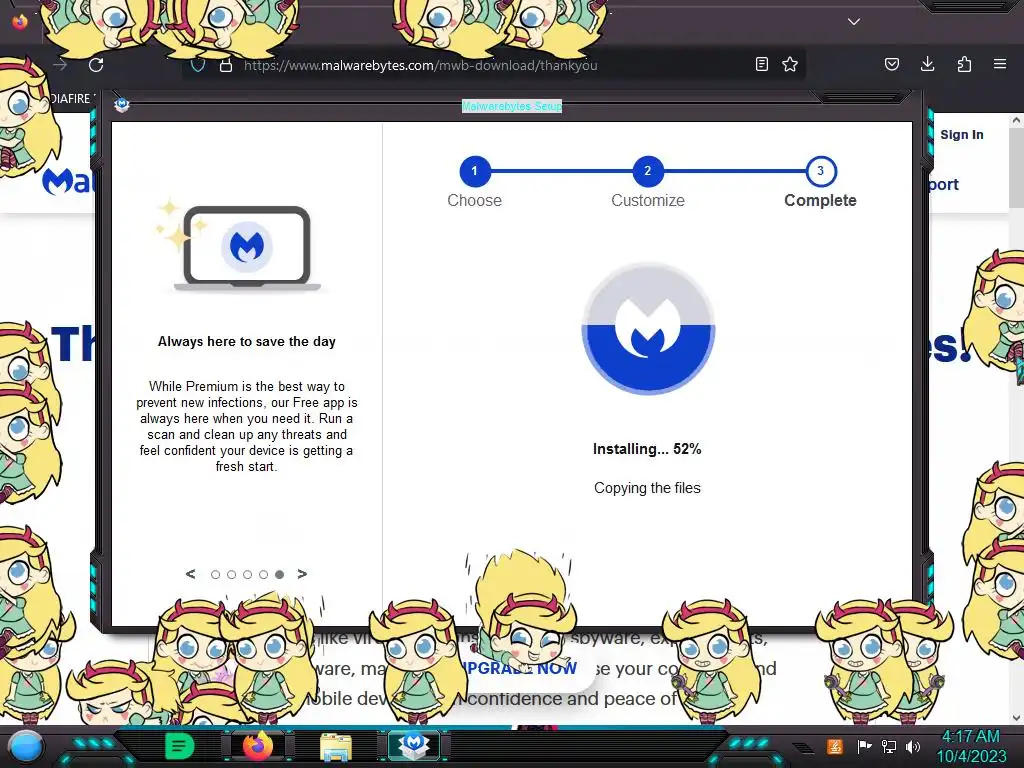Click the Malwarebytes Setup window title
This screenshot has height=768, width=1024.
(512, 106)
